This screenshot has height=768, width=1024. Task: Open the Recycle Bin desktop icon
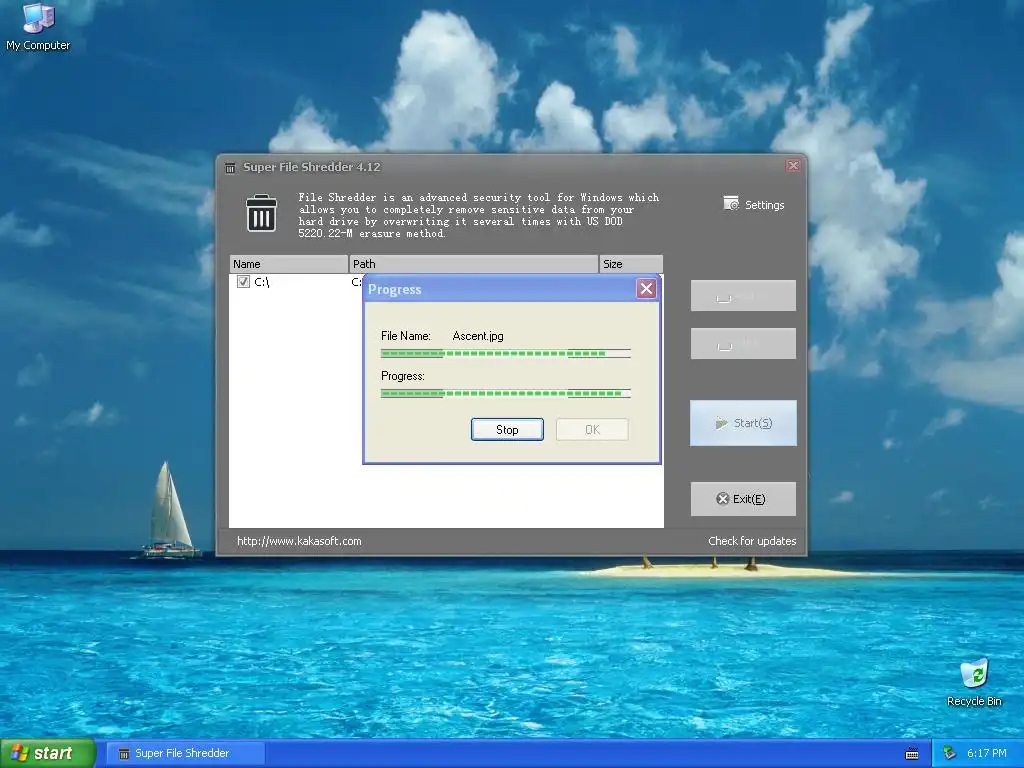[974, 683]
